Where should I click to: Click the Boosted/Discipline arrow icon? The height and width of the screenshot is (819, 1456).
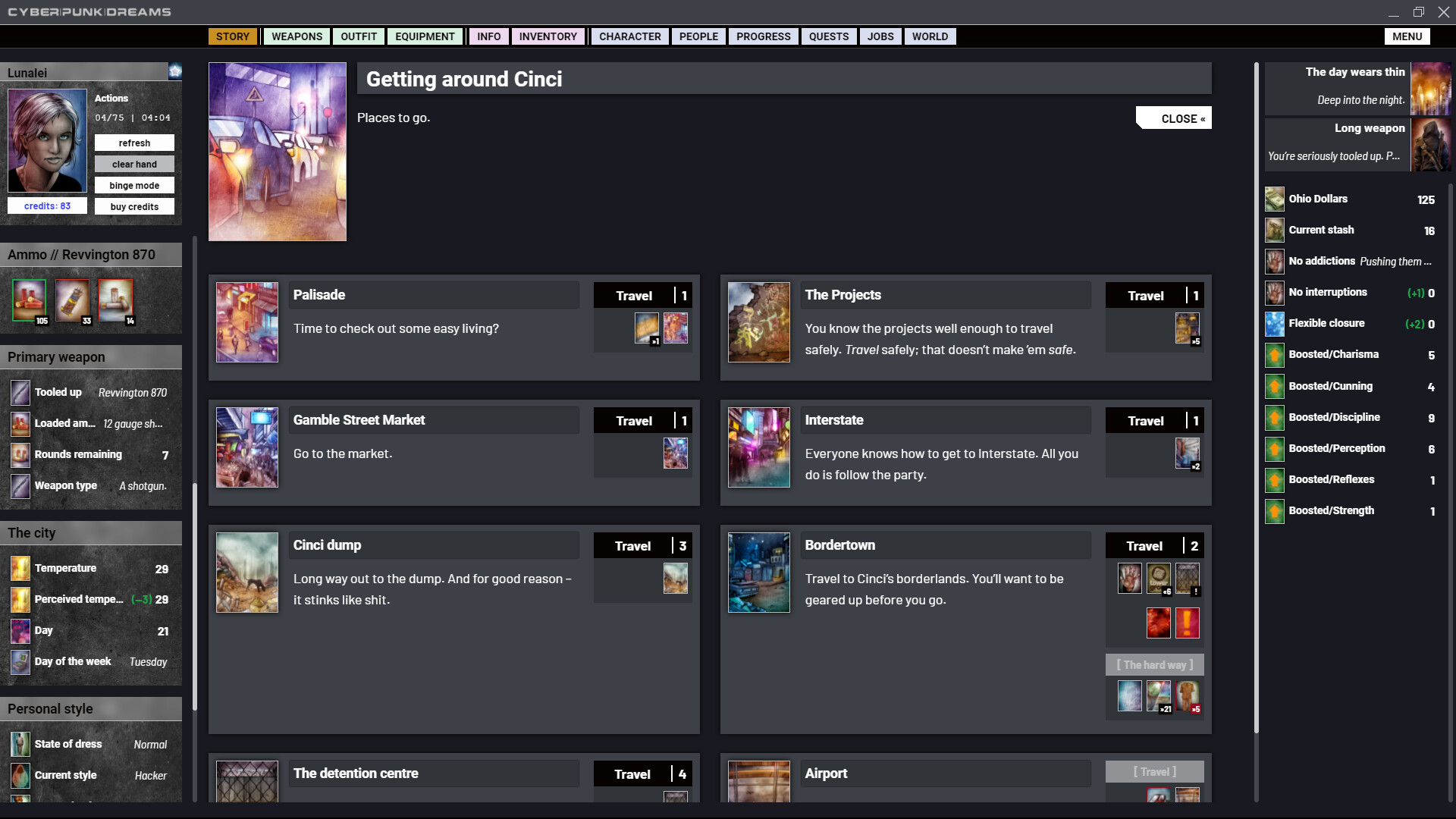pyautogui.click(x=1274, y=417)
